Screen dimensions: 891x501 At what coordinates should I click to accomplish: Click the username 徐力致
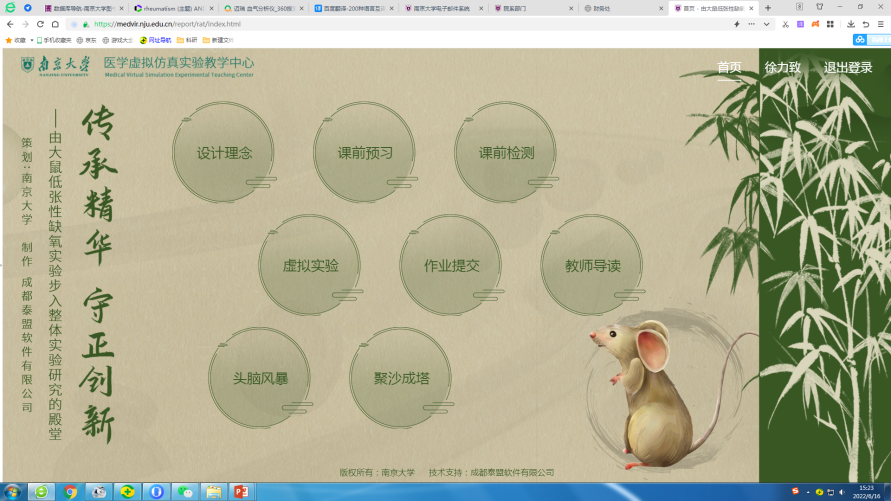(x=782, y=68)
